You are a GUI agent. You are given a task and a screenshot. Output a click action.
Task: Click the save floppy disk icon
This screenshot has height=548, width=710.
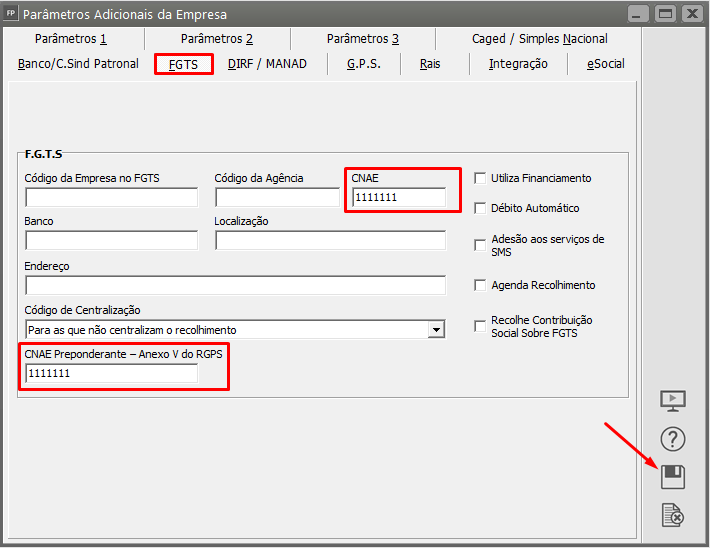pos(673,477)
